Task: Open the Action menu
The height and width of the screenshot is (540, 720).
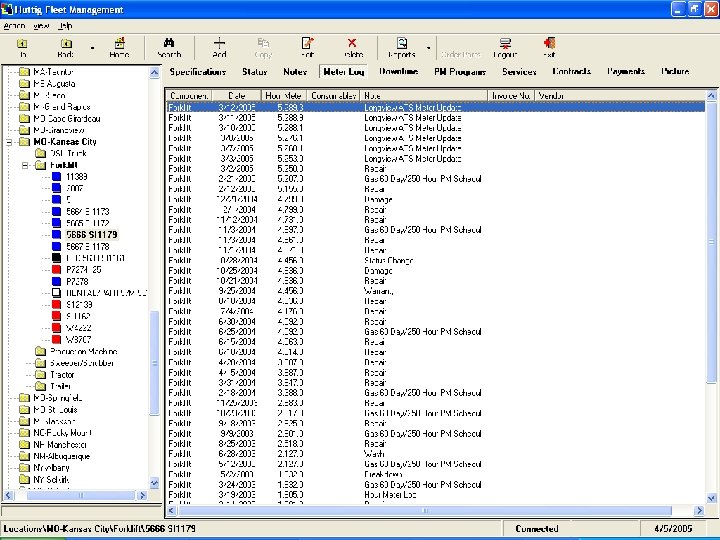Action: click(x=14, y=24)
